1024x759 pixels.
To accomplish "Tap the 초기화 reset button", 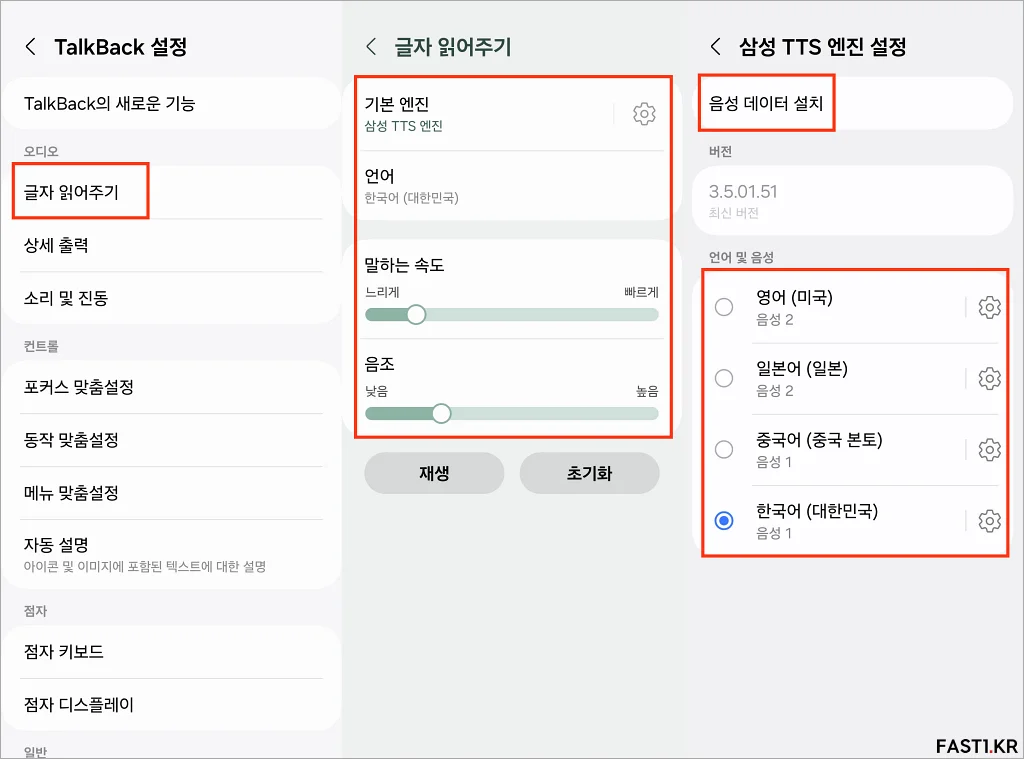I will 589,473.
